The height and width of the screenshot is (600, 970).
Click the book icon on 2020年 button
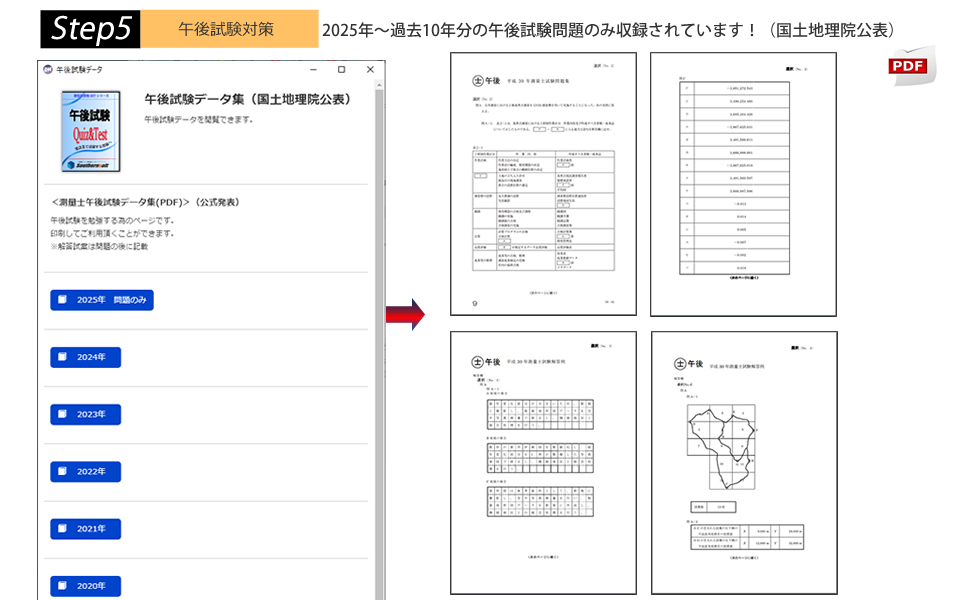pyautogui.click(x=62, y=586)
